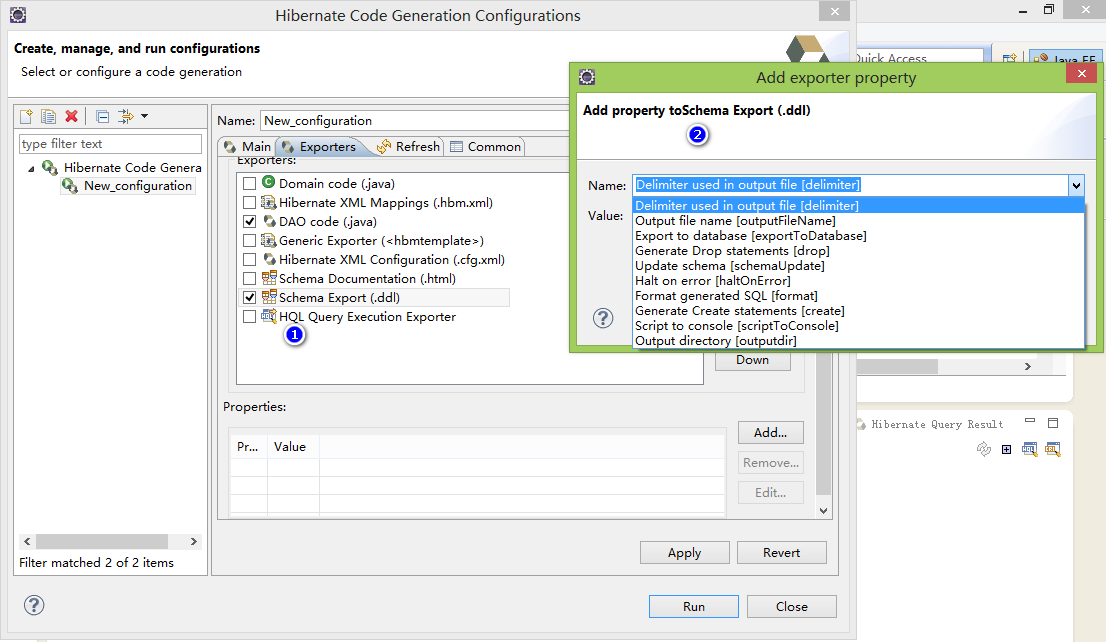Image resolution: width=1106 pixels, height=642 pixels.
Task: Click the Quick Access field in Eclipse
Action: [918, 58]
